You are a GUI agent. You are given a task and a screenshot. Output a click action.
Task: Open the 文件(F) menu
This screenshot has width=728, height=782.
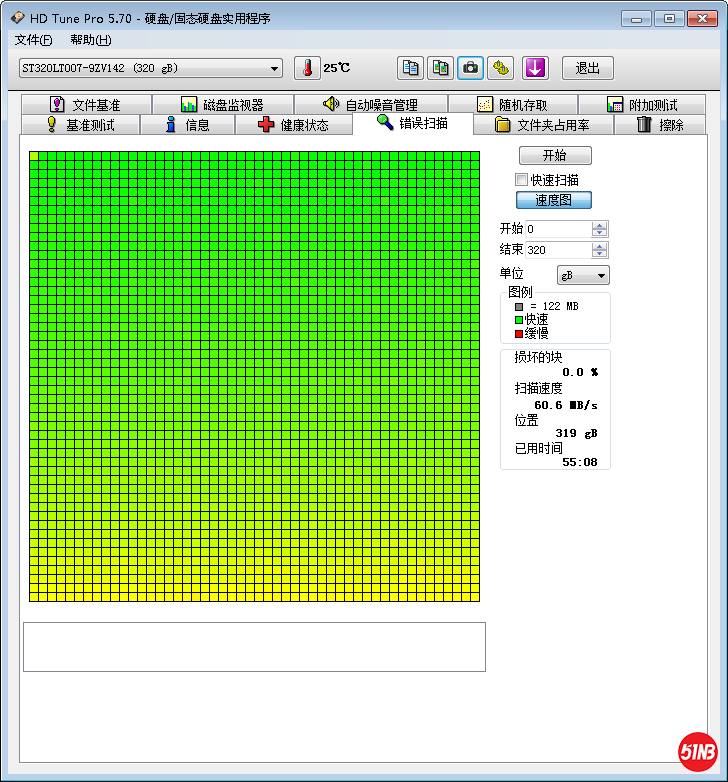(33, 40)
